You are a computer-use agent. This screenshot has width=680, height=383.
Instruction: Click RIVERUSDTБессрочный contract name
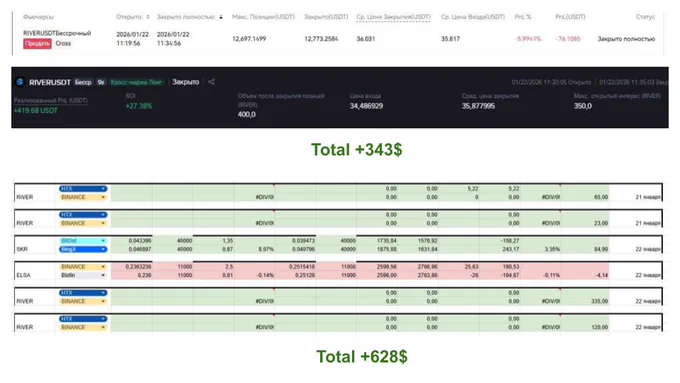pos(57,33)
